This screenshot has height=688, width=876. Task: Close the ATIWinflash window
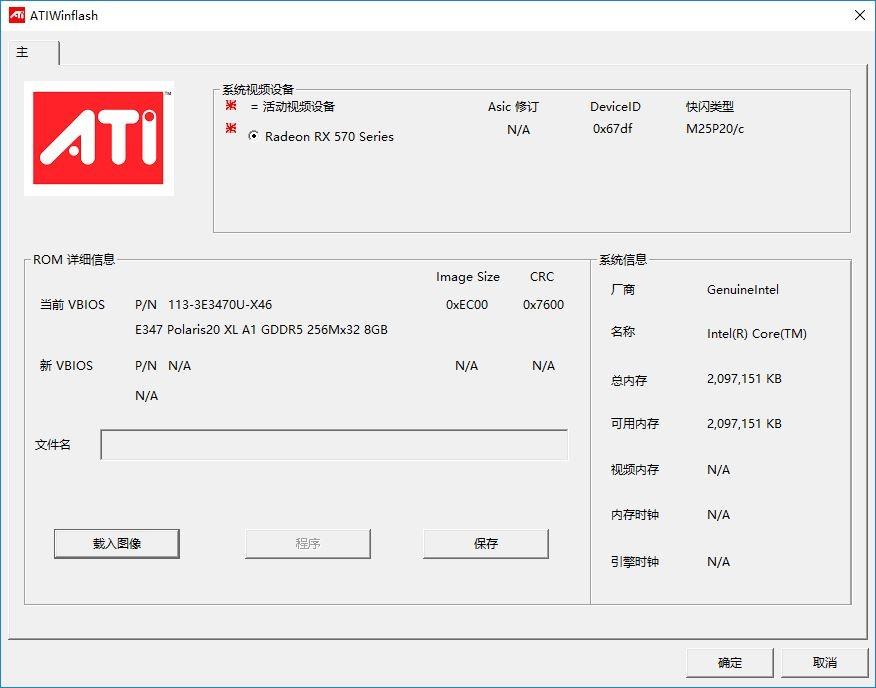(x=860, y=15)
